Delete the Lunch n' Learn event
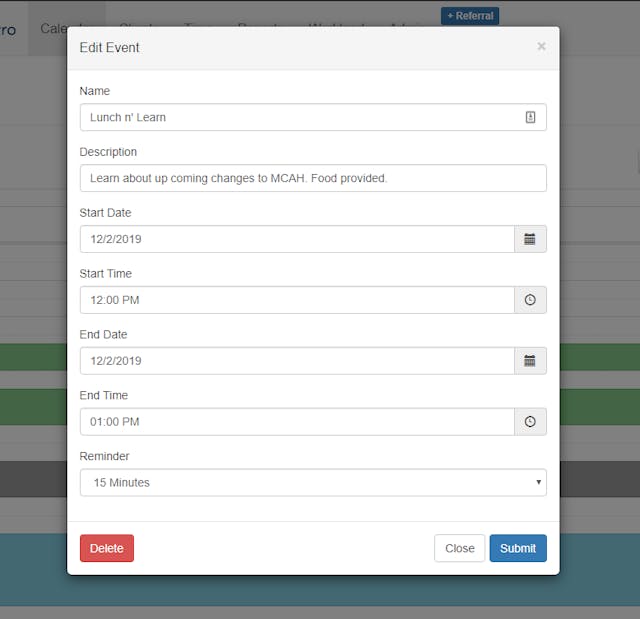 pyautogui.click(x=107, y=548)
